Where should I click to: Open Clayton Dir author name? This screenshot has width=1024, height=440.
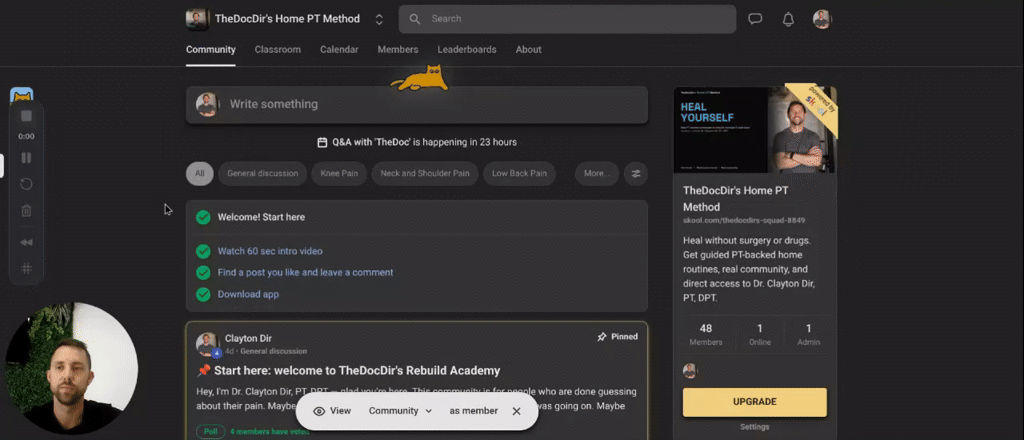pos(248,338)
